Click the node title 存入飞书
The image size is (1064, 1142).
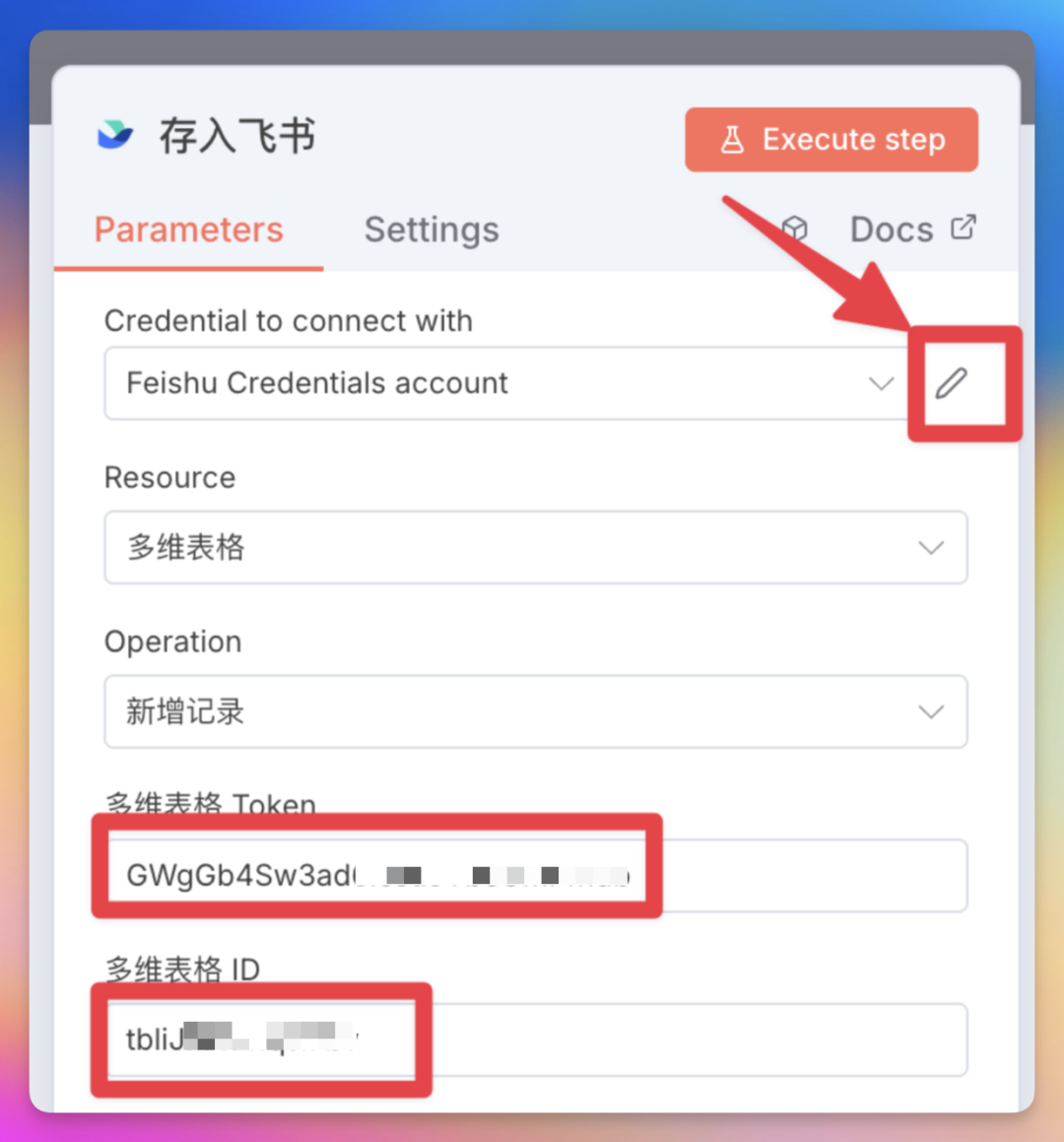click(237, 136)
